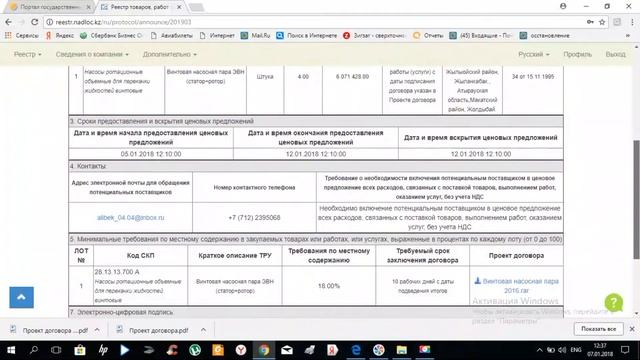Open the Яндекс bookmark
This screenshot has width=640, height=360.
[x=60, y=36]
